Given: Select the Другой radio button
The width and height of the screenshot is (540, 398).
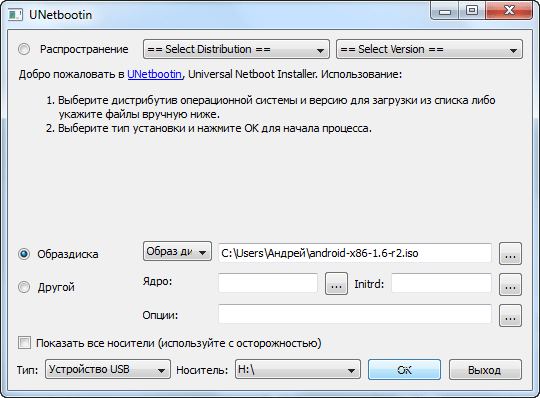Looking at the screenshot, I should [x=24, y=287].
